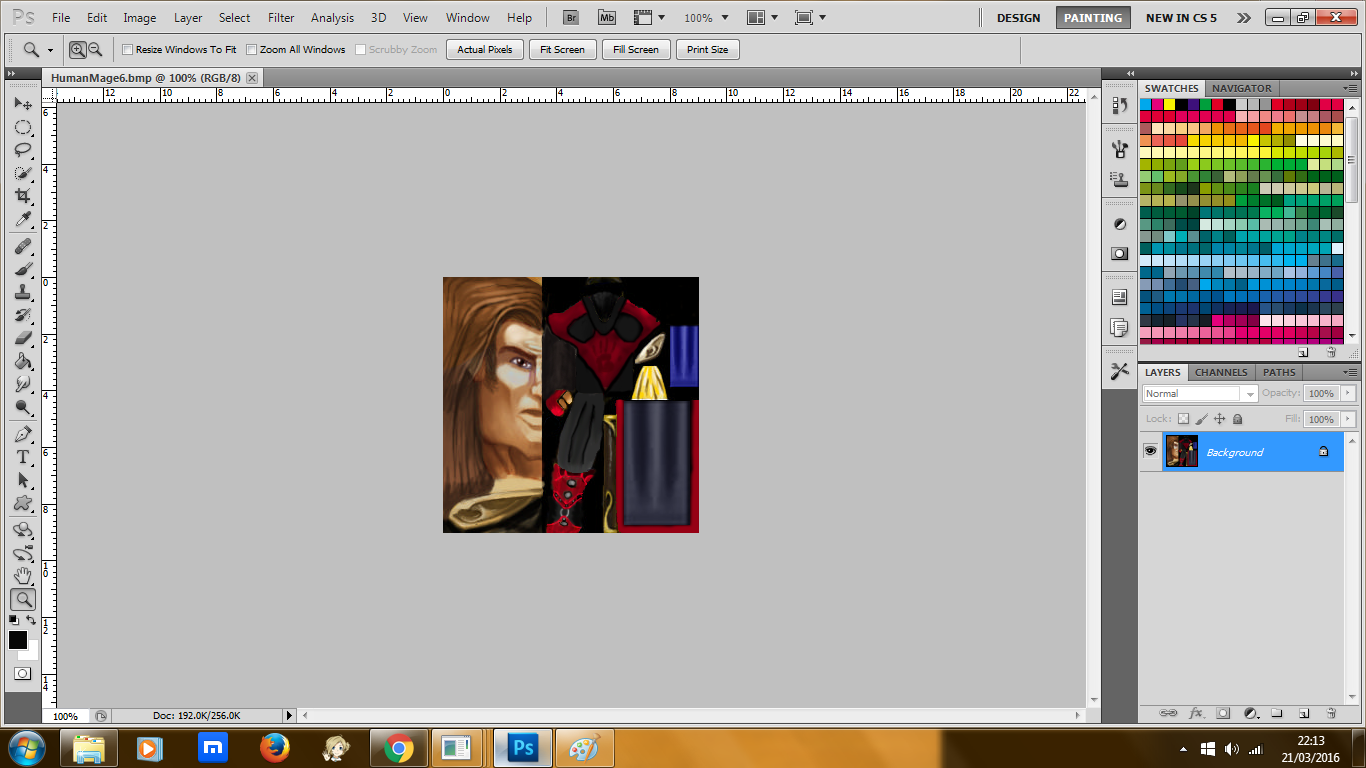
Task: Select the Clone Stamp tool
Action: pyautogui.click(x=23, y=292)
